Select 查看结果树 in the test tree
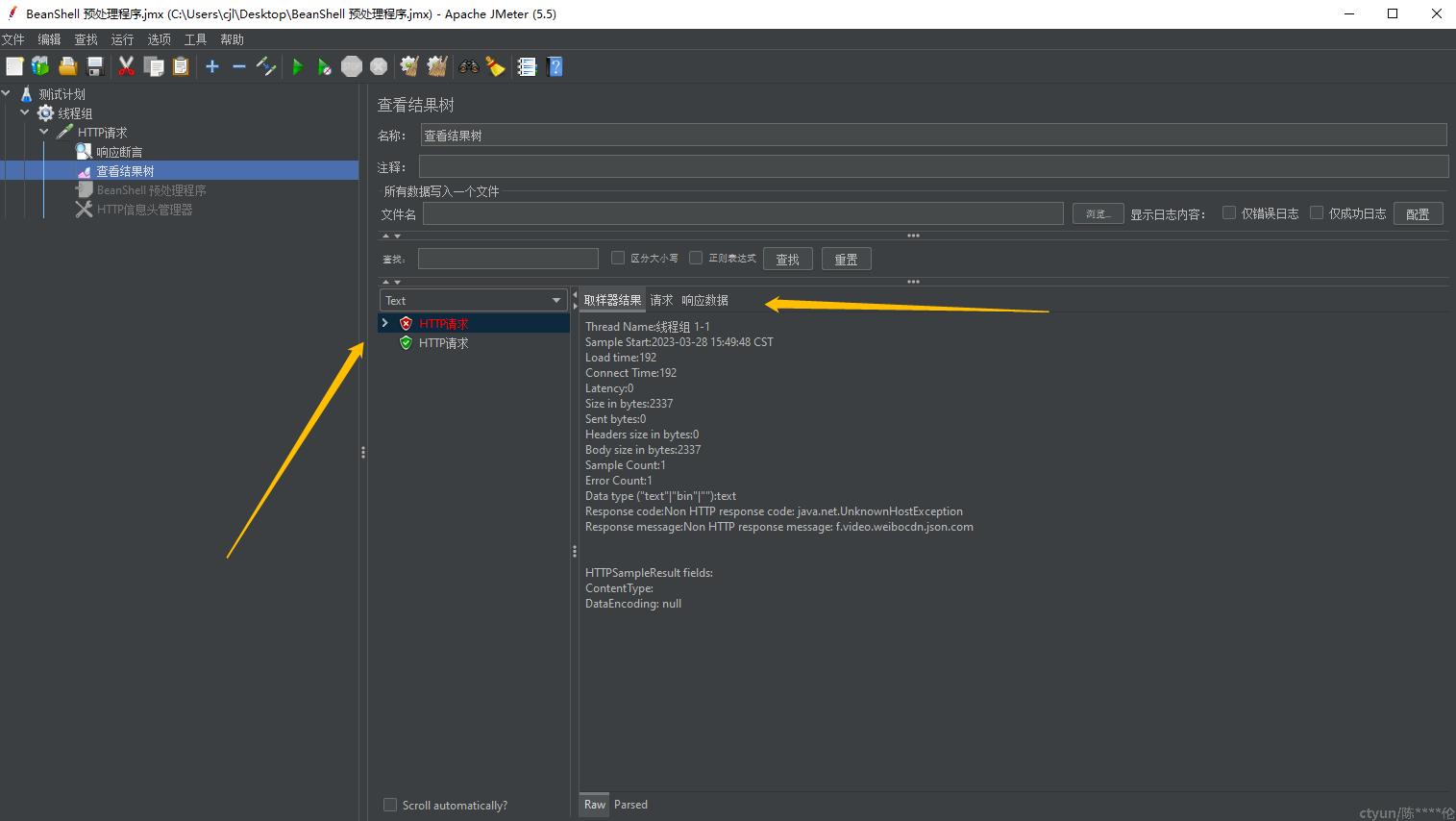1456x821 pixels. (x=125, y=171)
